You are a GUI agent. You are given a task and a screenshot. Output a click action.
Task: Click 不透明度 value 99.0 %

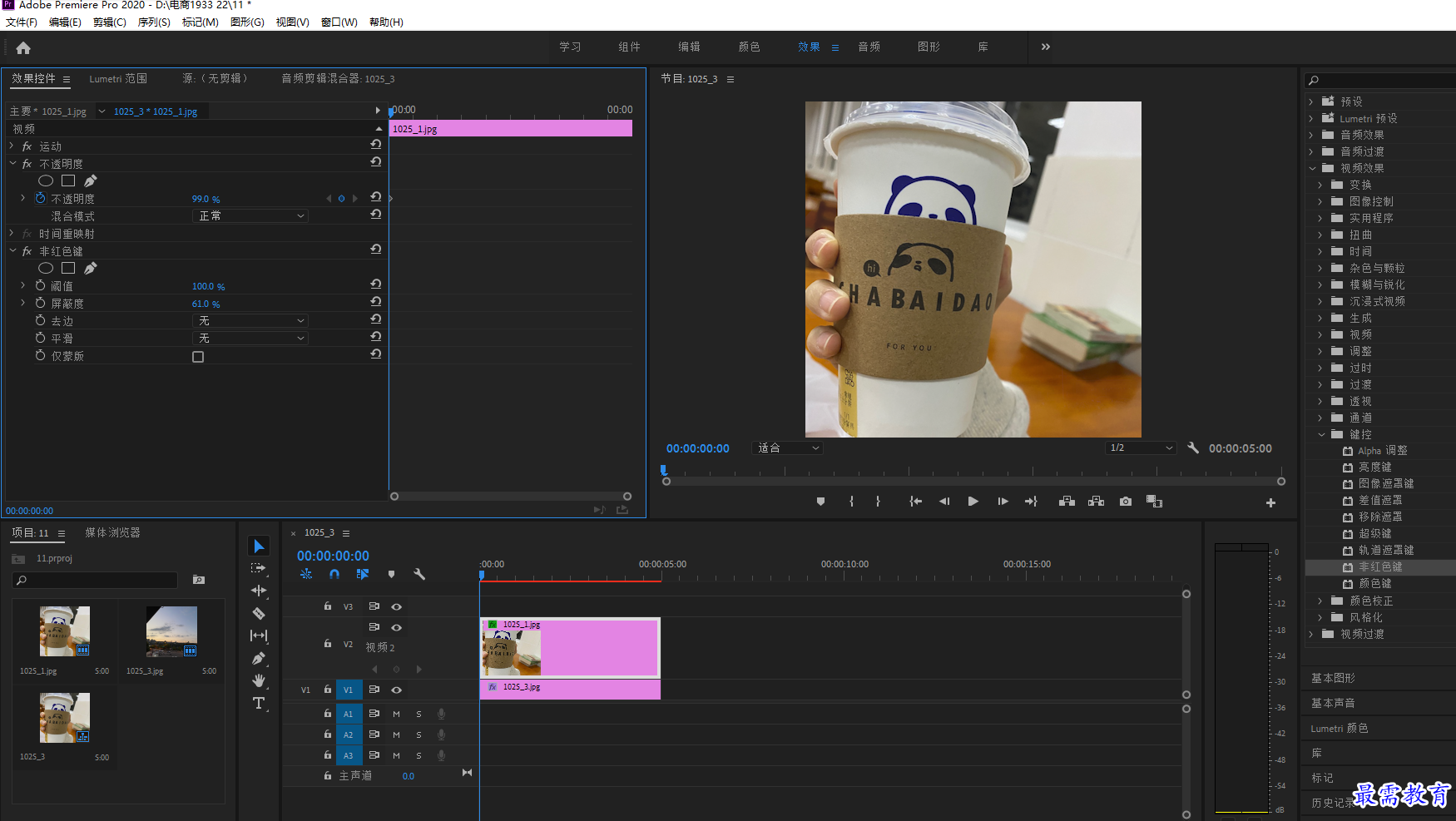point(206,199)
